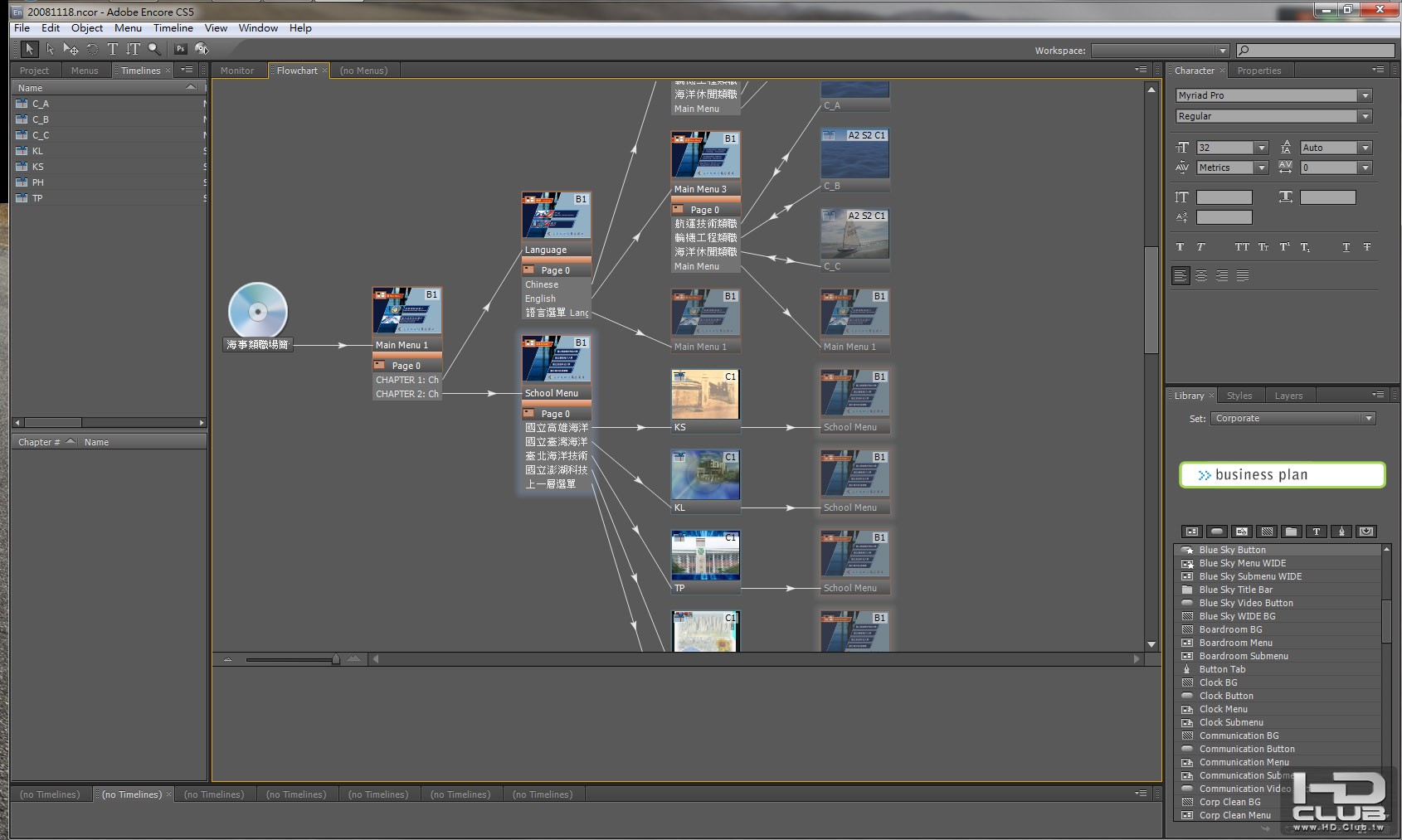
Task: Click the flowchart vertical scrollbar thumb
Action: (x=1151, y=300)
